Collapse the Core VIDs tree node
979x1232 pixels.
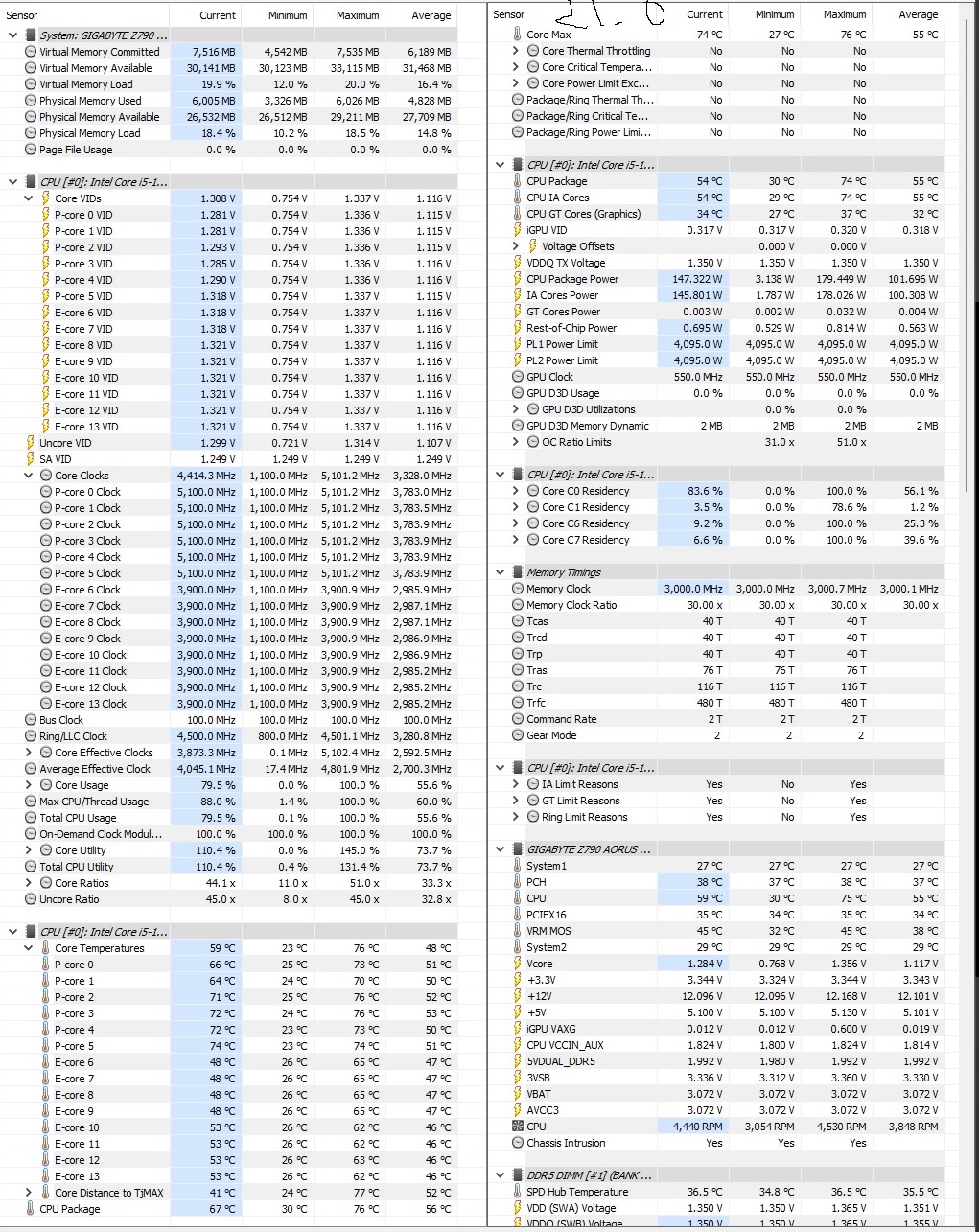click(28, 198)
